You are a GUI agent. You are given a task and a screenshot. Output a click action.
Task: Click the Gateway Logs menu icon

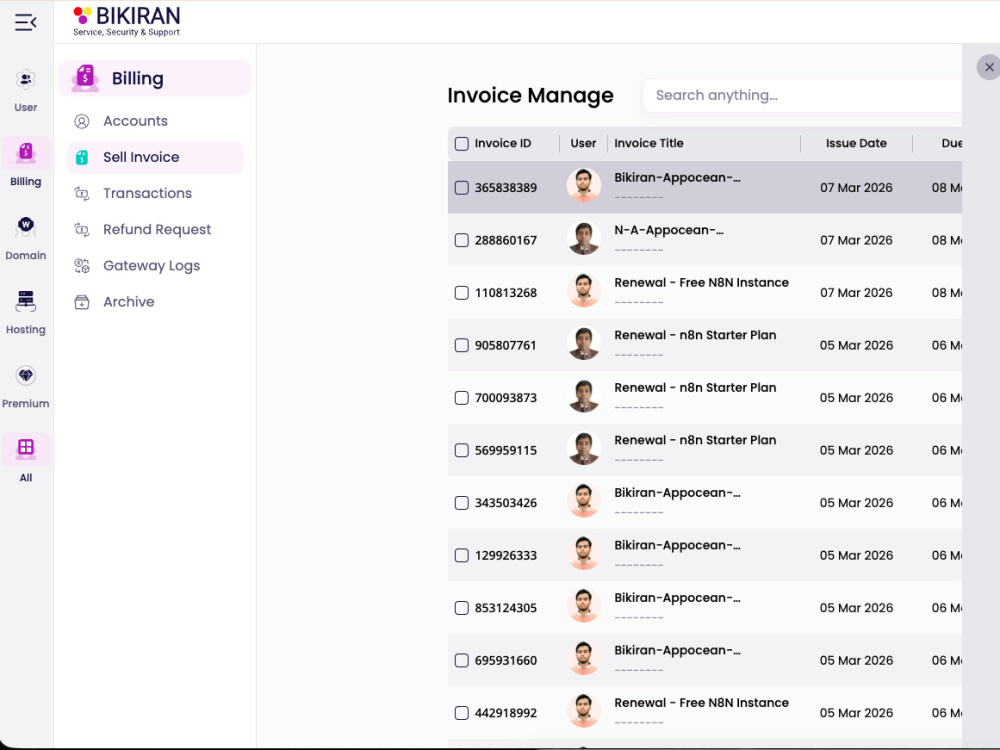[x=82, y=266]
